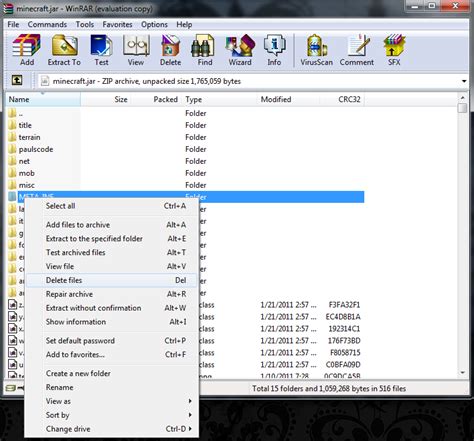
Task: Sort by the Modified column header
Action: [288, 99]
